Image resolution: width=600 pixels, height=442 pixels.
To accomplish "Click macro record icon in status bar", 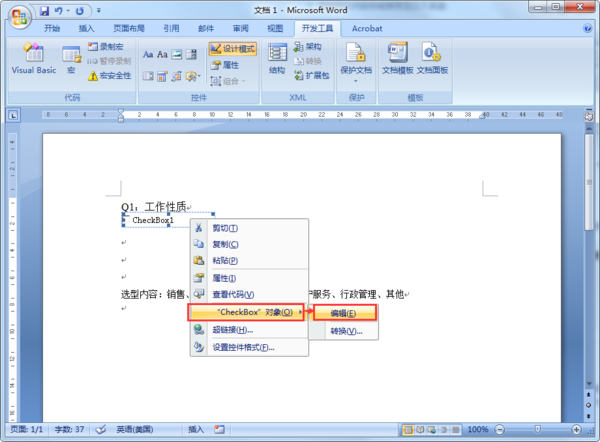I will [x=219, y=429].
